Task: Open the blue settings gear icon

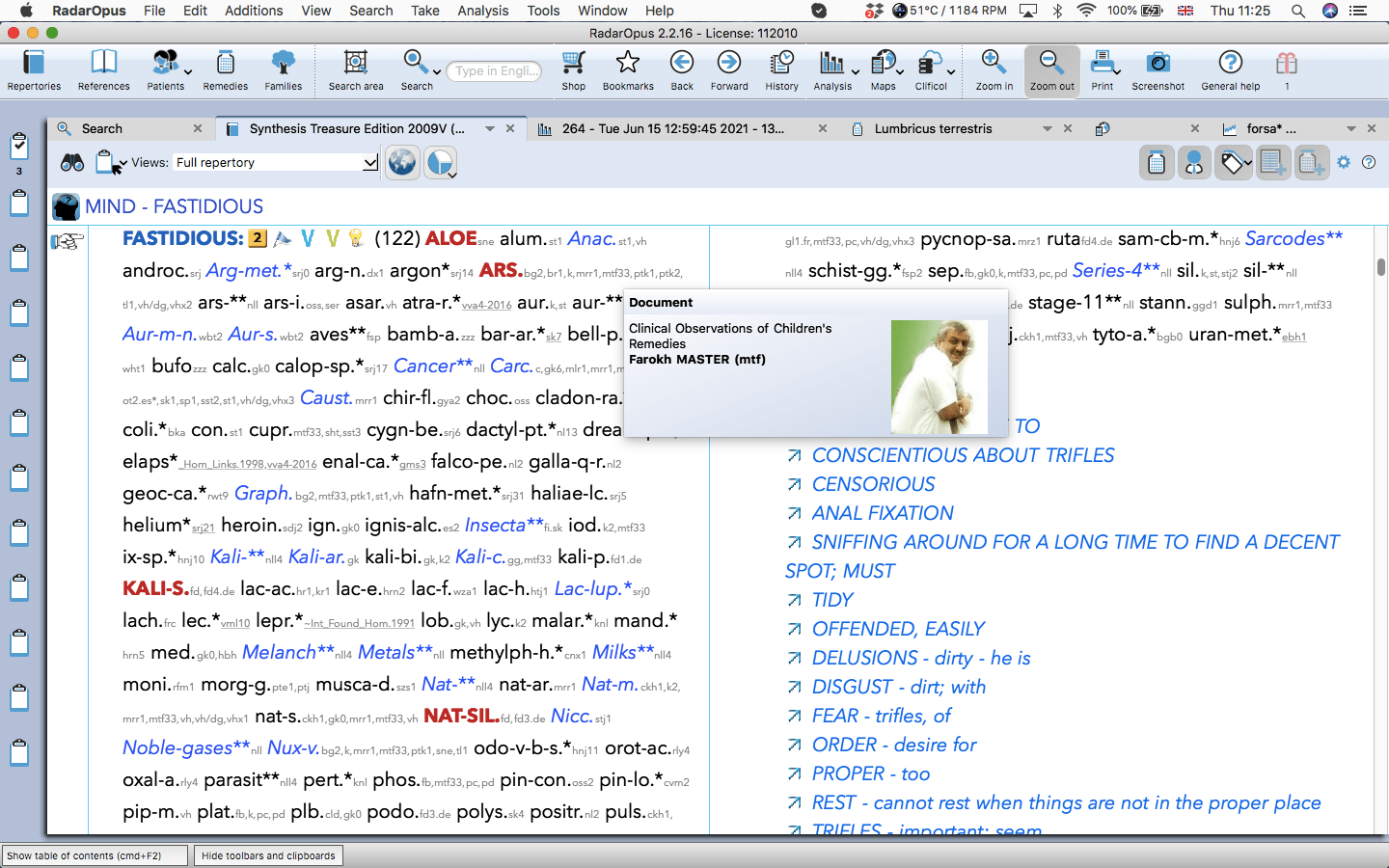Action: (x=1344, y=162)
